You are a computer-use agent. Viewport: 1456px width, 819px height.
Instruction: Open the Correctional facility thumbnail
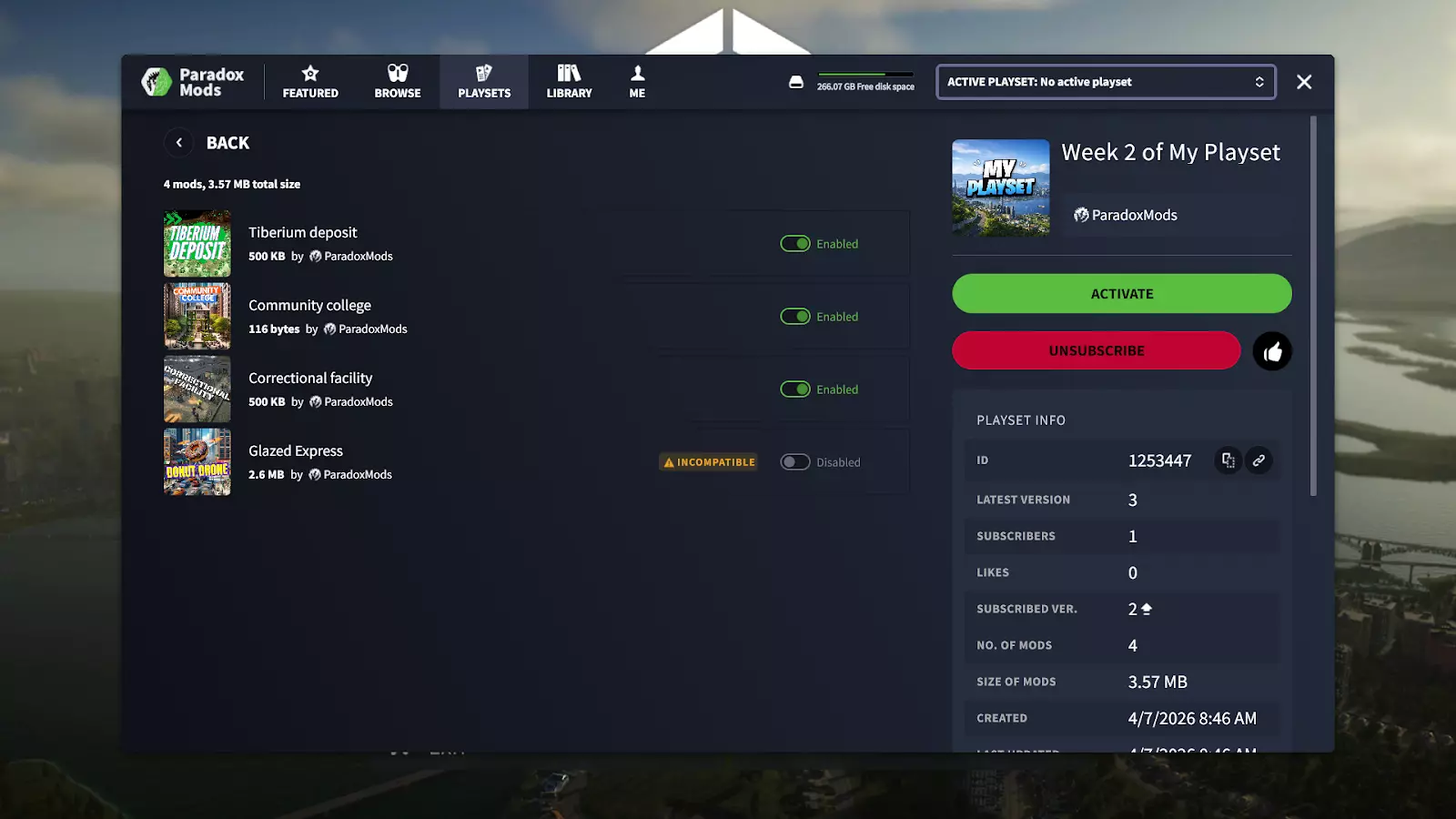coord(197,389)
